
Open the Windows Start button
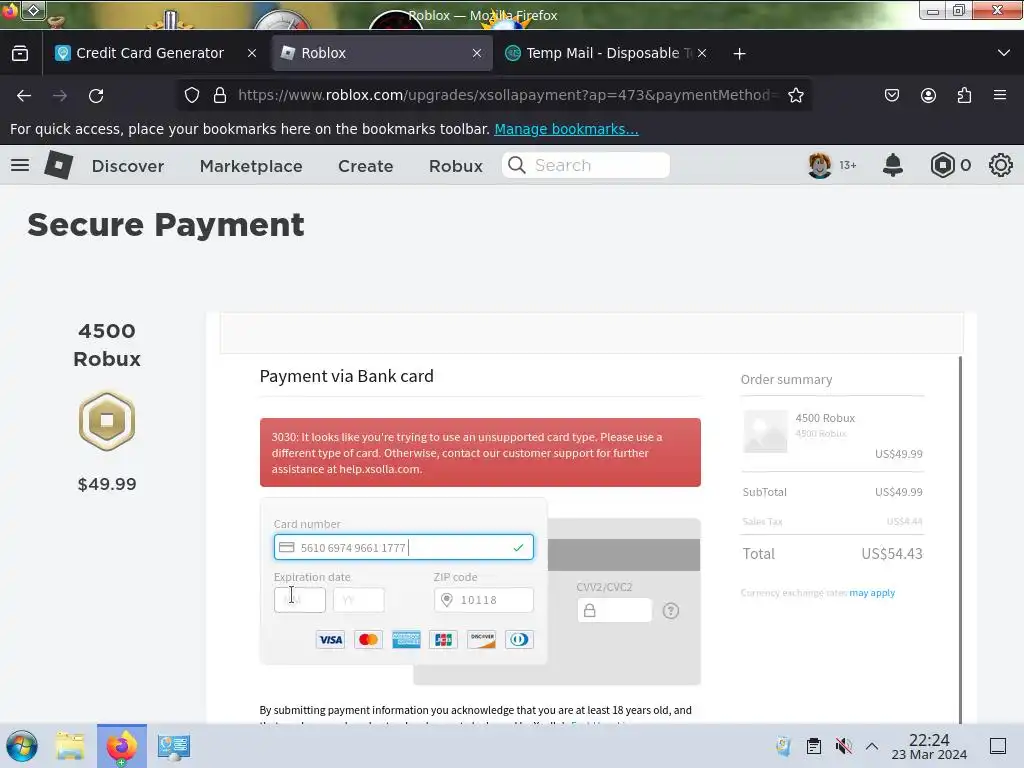point(22,746)
